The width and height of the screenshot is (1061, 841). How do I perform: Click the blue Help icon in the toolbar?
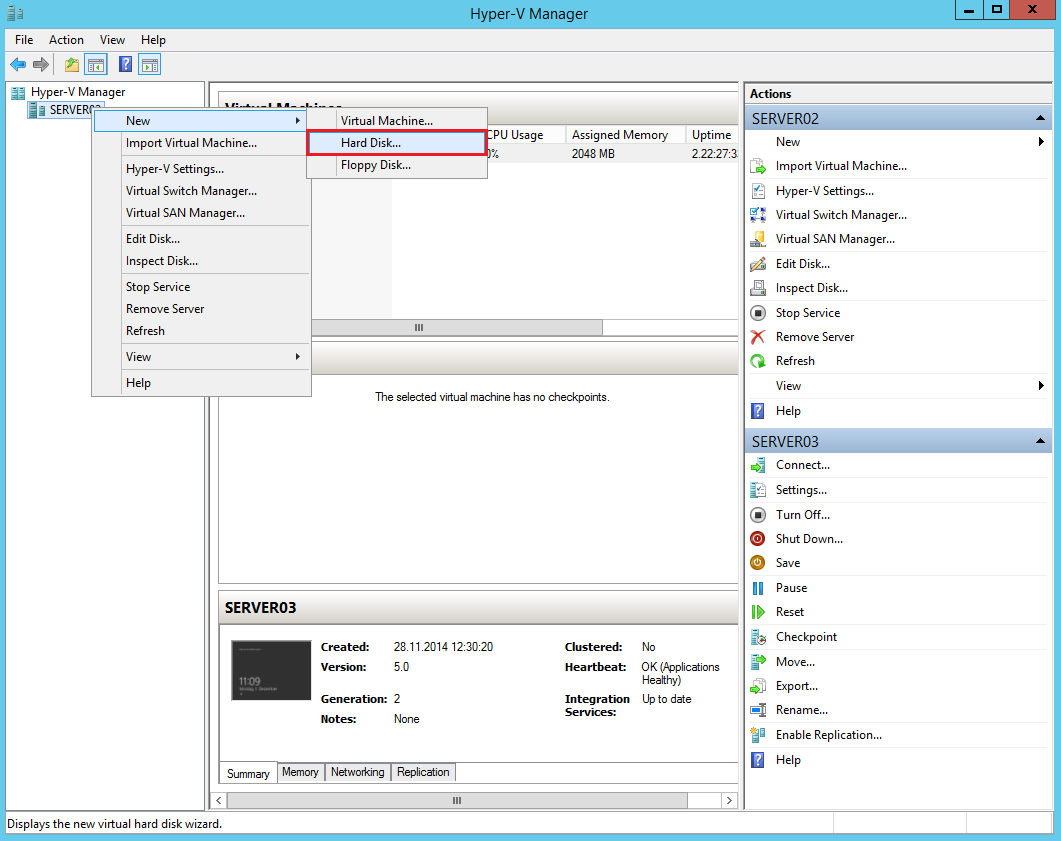[x=125, y=65]
